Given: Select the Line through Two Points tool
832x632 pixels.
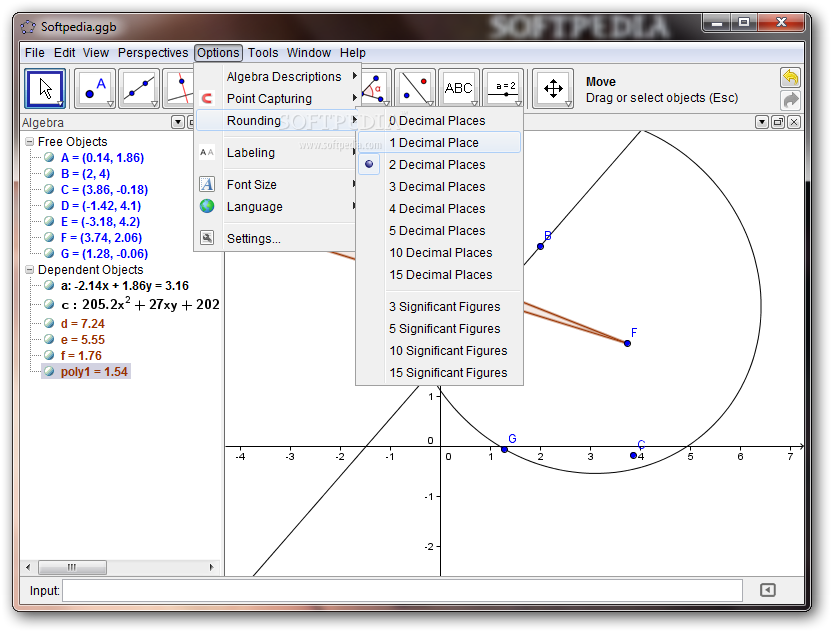Looking at the screenshot, I should (x=138, y=89).
